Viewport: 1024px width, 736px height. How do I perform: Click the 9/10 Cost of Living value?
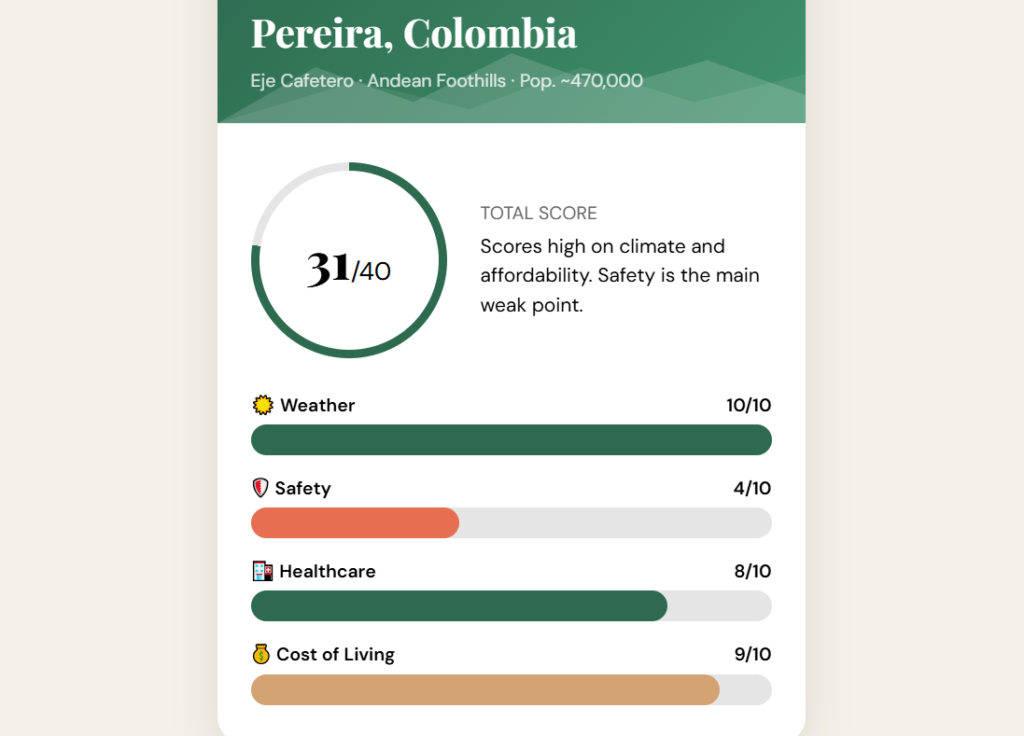[x=752, y=654]
